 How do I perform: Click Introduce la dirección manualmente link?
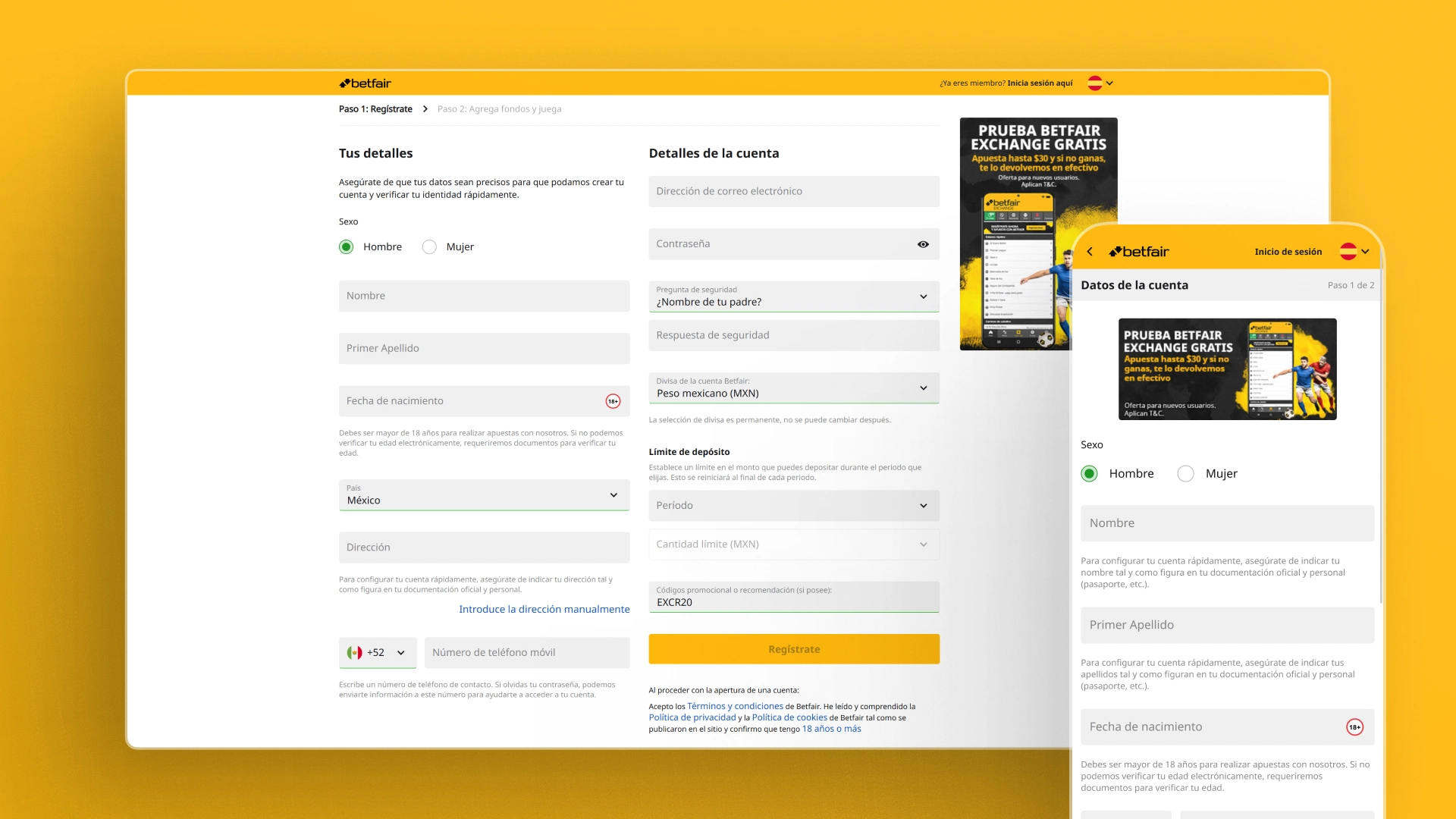click(x=544, y=610)
